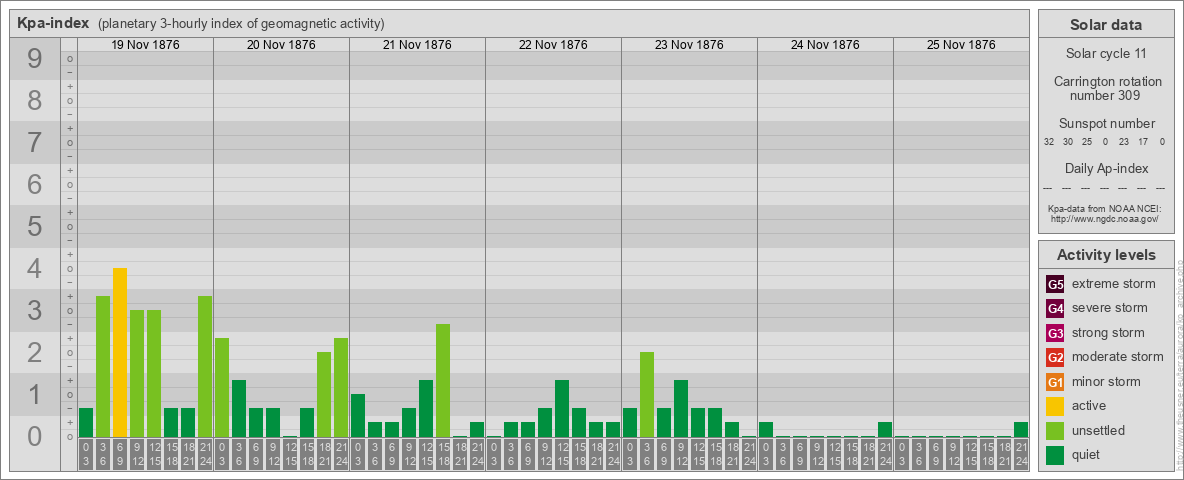Click the 0-3 bar on 20 Nov 1876
Image resolution: width=1184 pixels, height=480 pixels.
click(222, 387)
